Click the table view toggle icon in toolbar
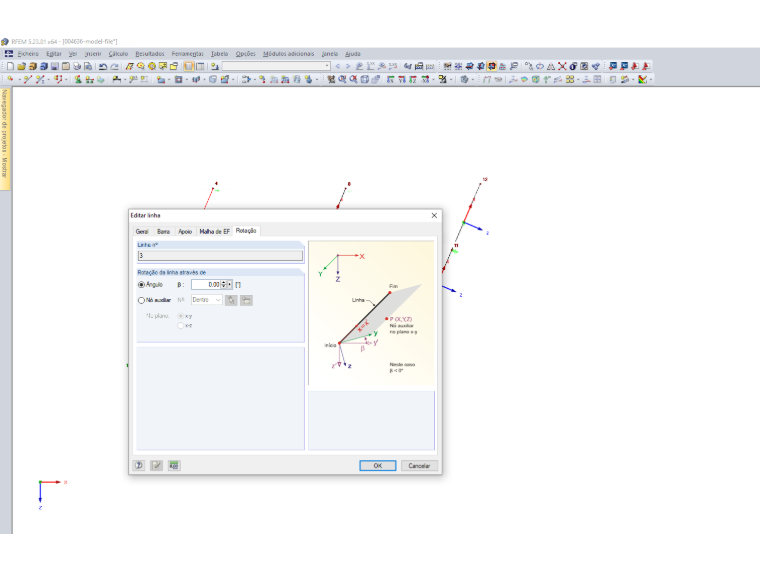The image size is (760, 570). [200, 66]
